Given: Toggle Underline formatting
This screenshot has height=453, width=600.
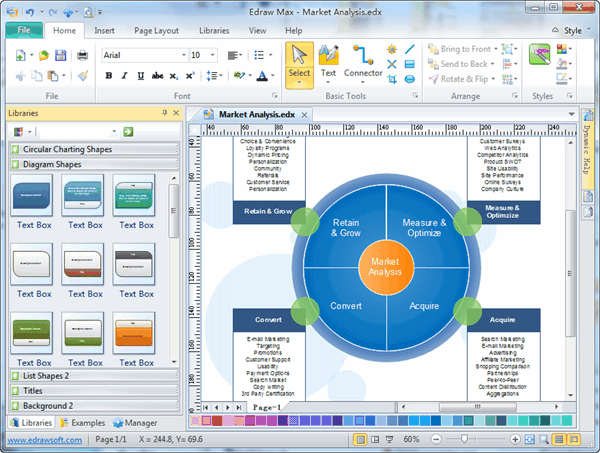Looking at the screenshot, I should 140,75.
